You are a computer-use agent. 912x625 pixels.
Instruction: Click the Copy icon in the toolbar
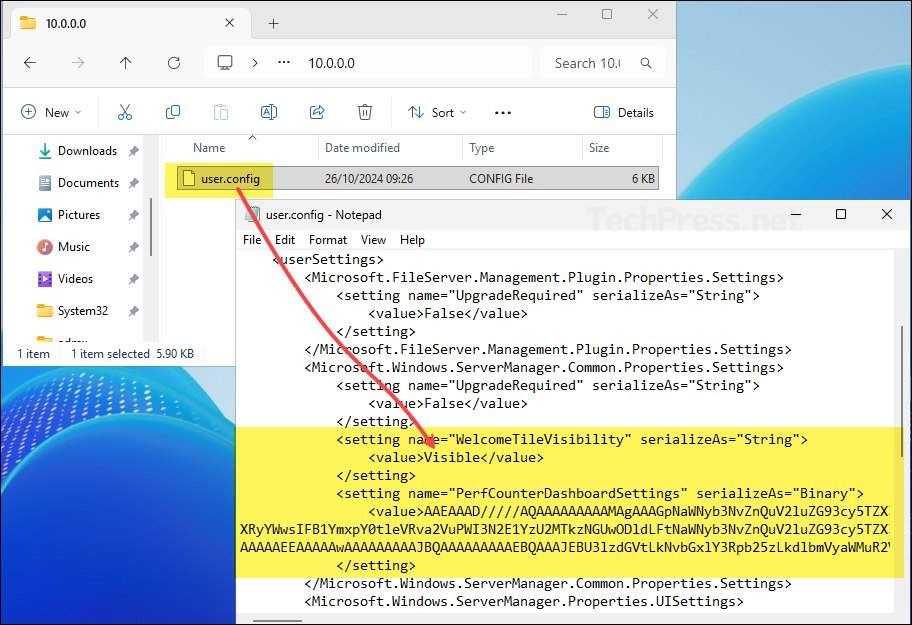[172, 112]
